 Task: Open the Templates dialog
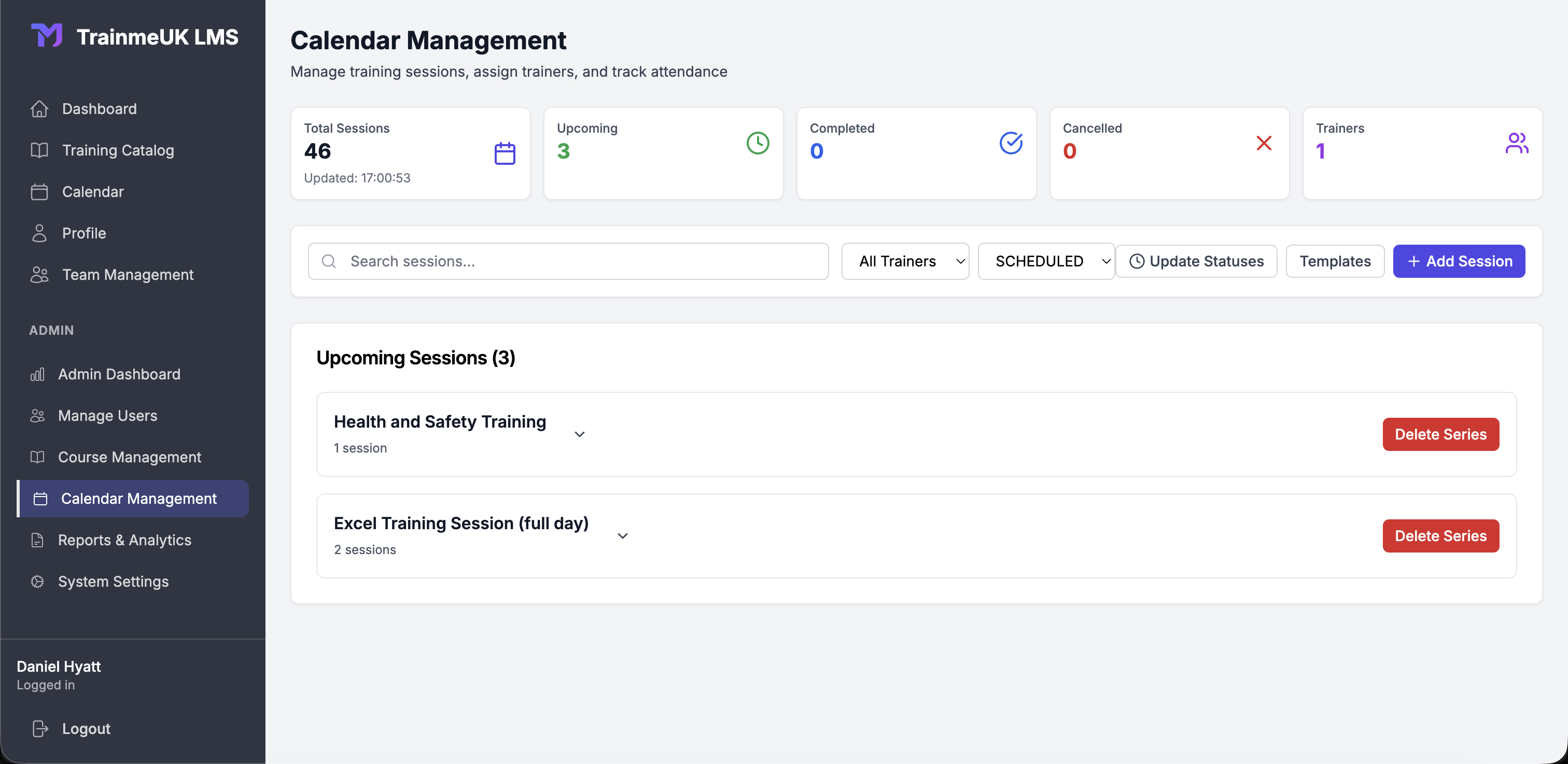click(1335, 261)
